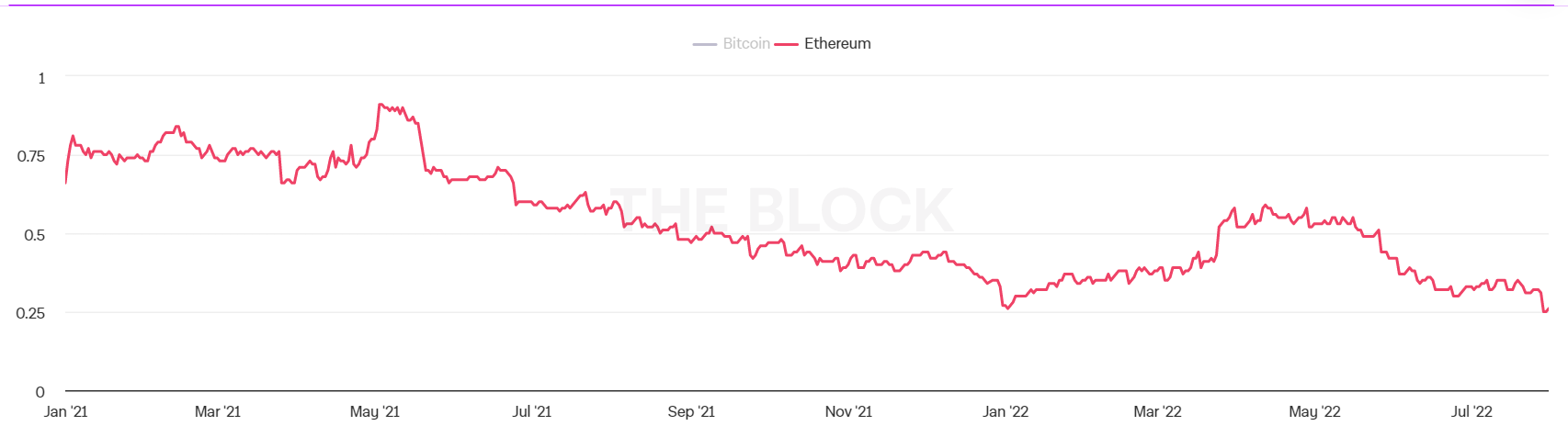Click the red Ethereum legend line marker
1568x426 pixels.
point(787,44)
